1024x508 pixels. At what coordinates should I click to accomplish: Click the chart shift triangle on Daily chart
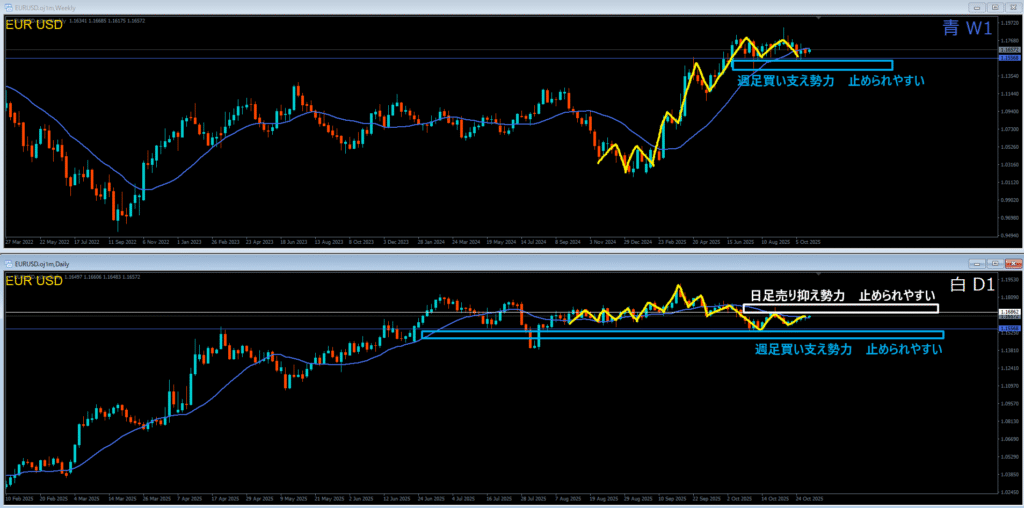click(819, 273)
